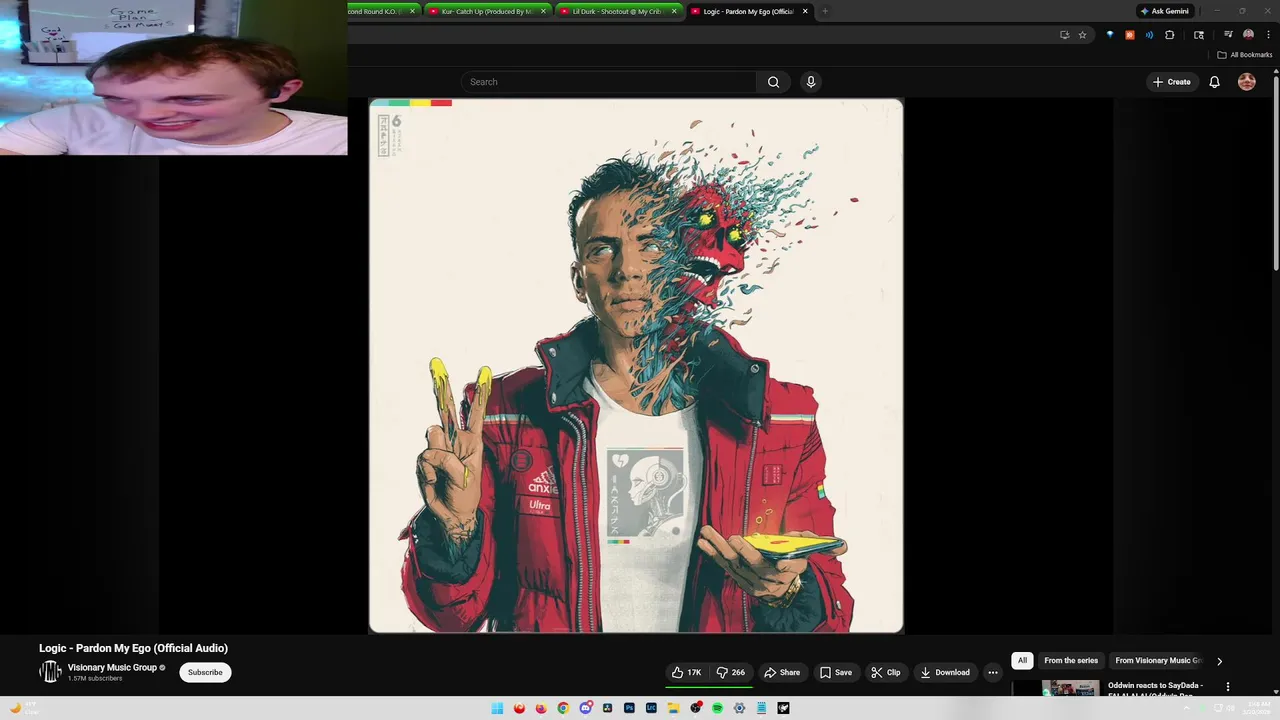1280x720 pixels.
Task: Open a new browser tab
Action: 825,11
